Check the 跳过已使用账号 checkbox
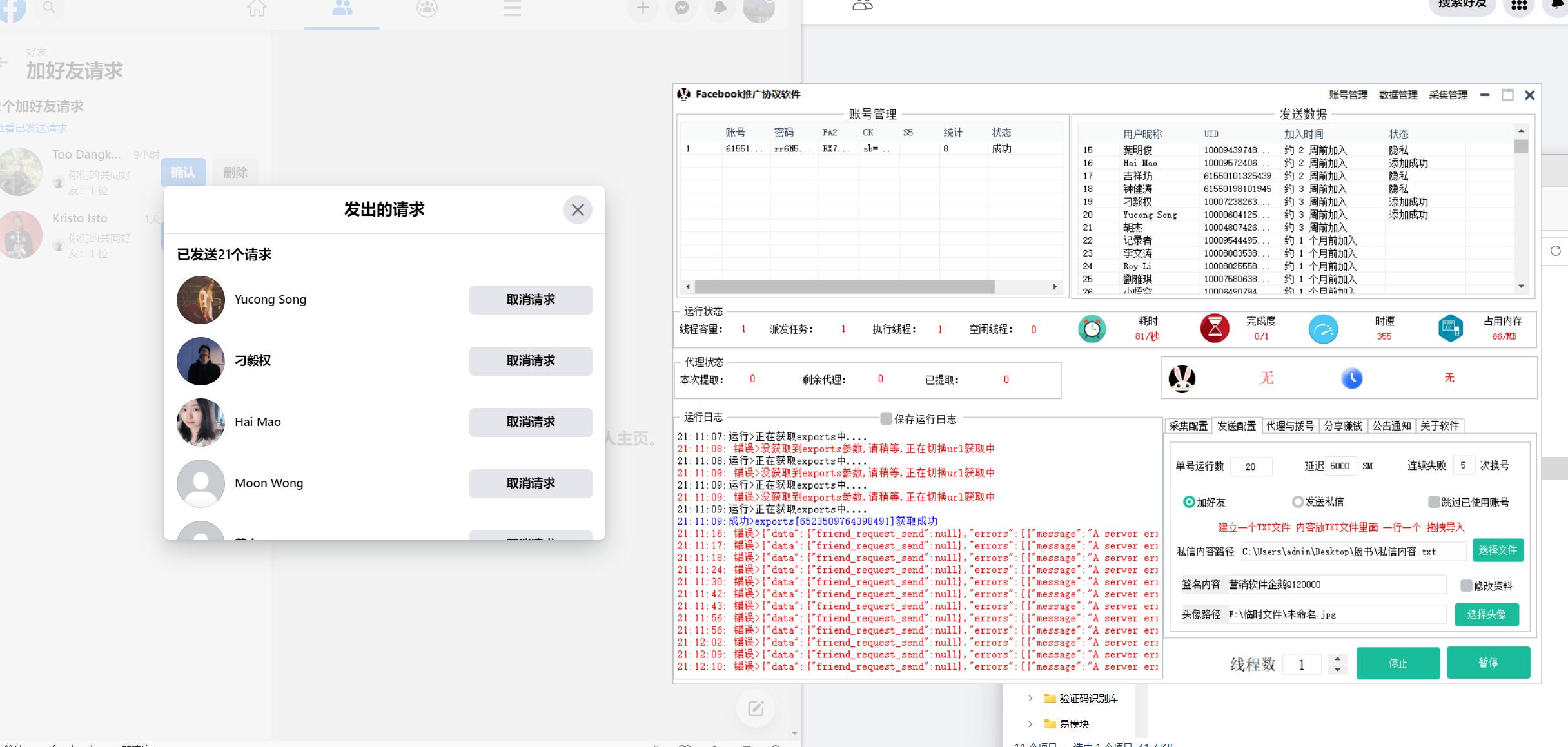 1434,501
